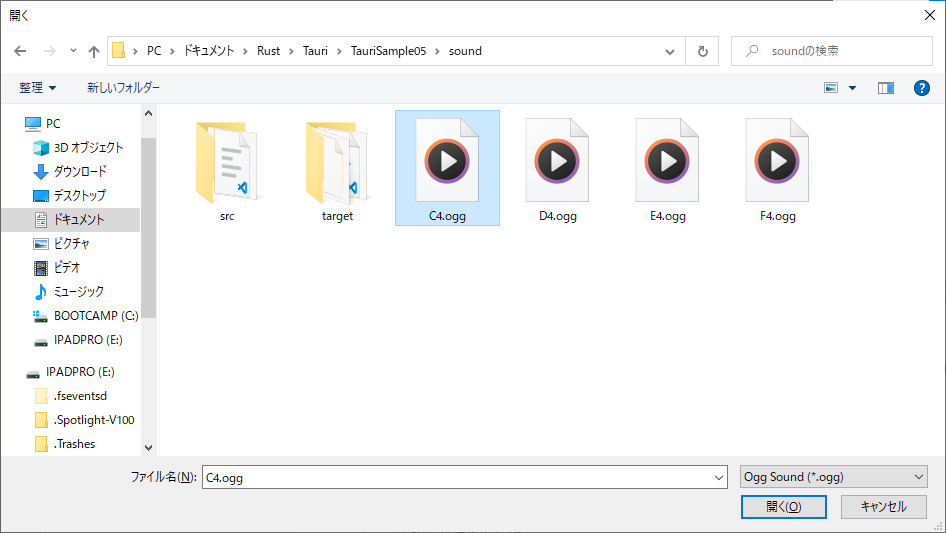
Task: Create a folder with 新しいフォルダー
Action: (x=123, y=88)
